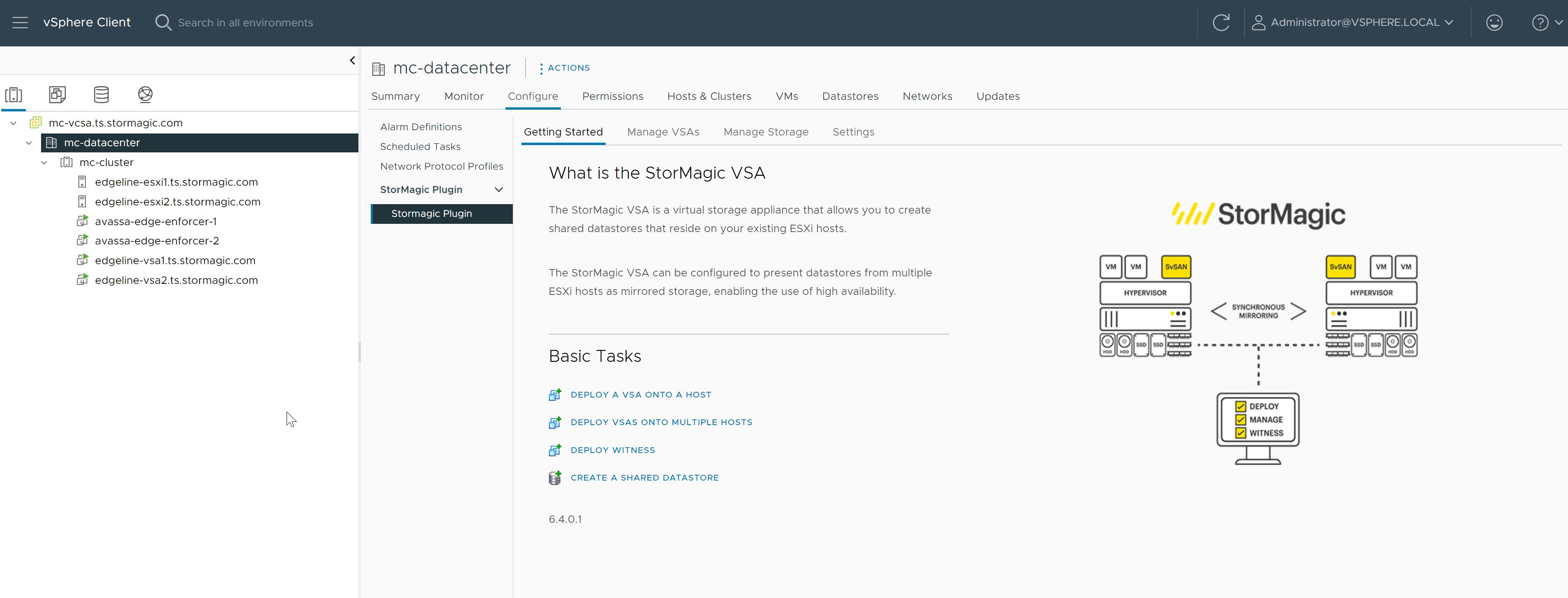Open the Hosts & Clusters tab

coord(709,96)
